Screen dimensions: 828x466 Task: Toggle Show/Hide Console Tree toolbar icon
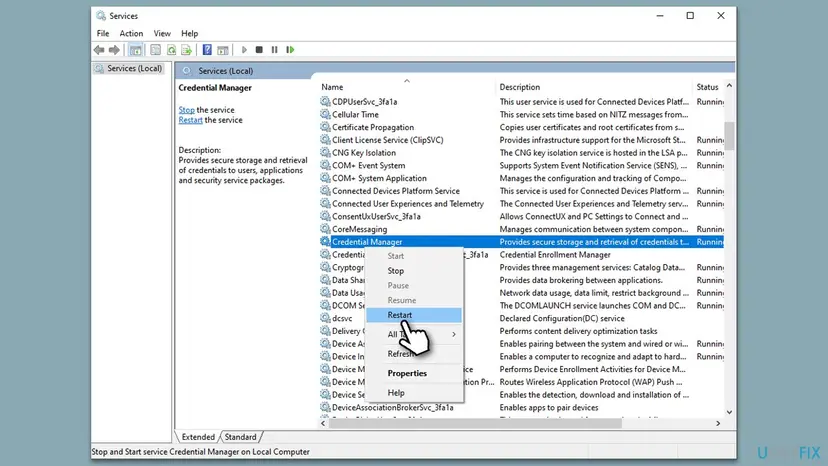(x=135, y=50)
